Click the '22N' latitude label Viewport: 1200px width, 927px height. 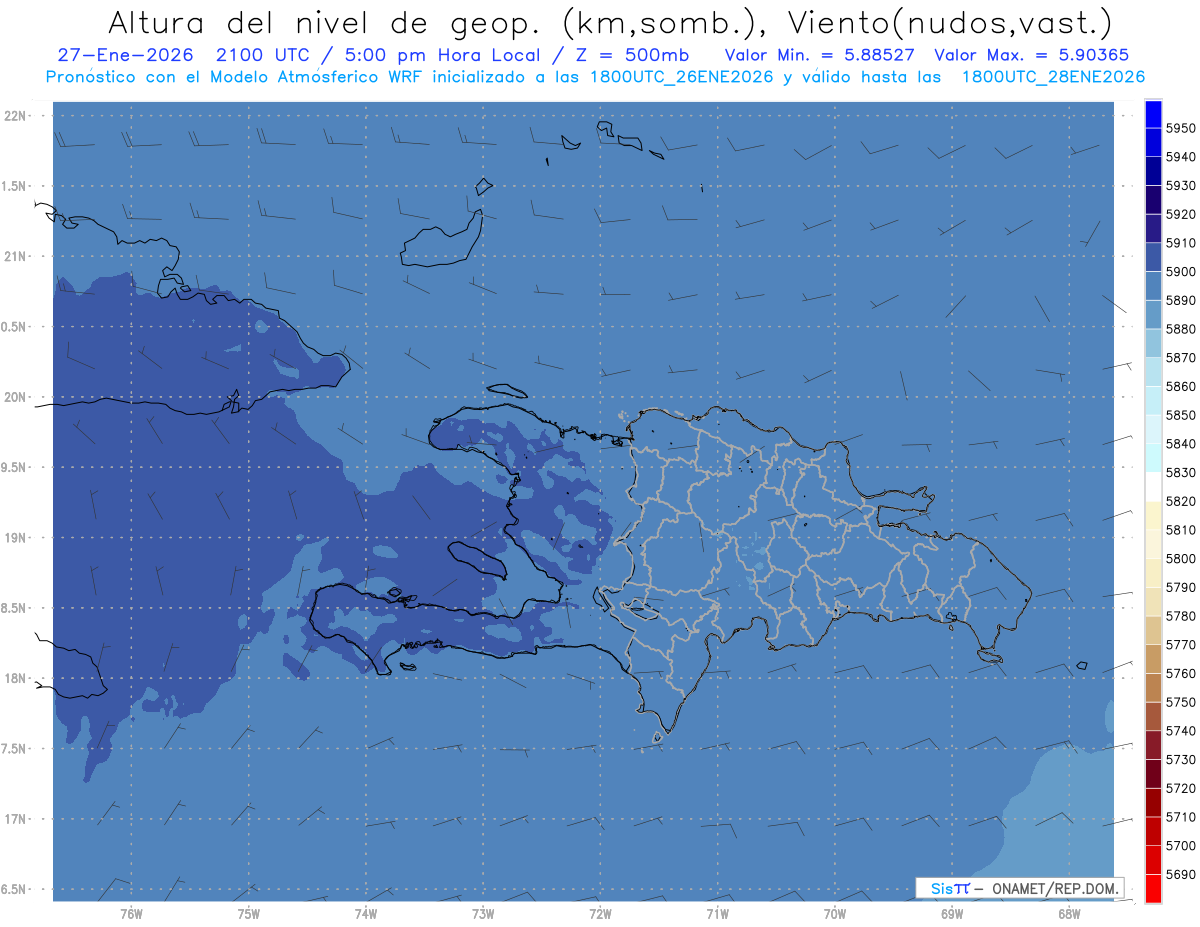pos(15,116)
